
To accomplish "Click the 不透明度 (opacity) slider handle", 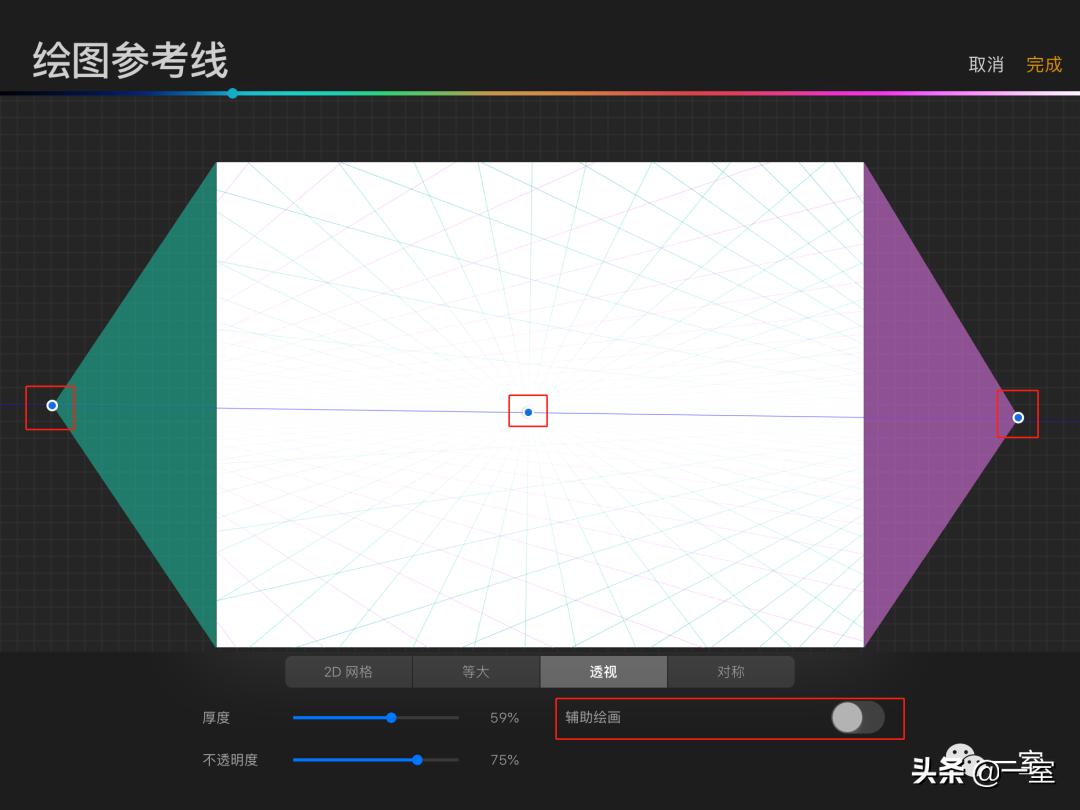I will pos(416,760).
